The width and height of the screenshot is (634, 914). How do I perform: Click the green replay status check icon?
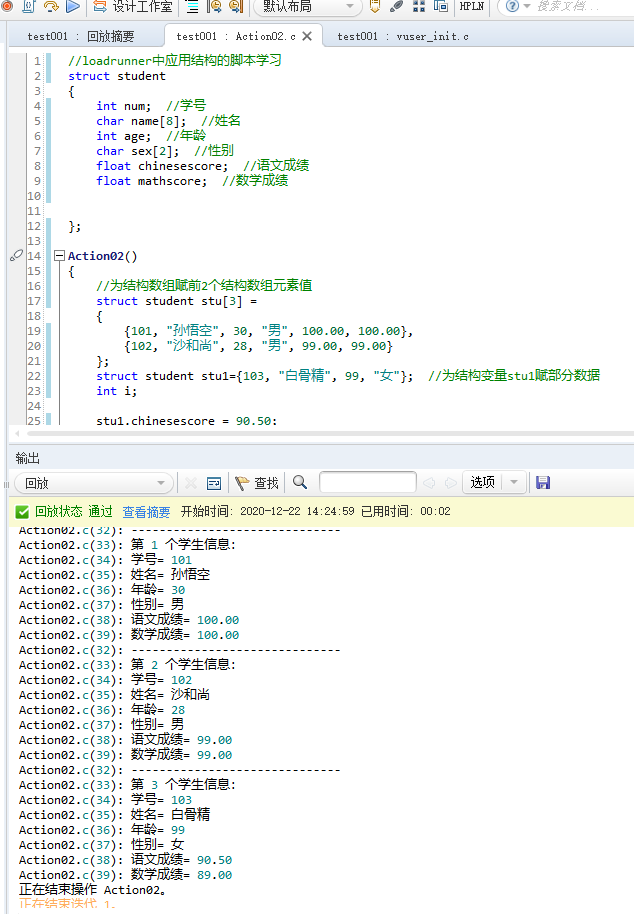tap(22, 512)
